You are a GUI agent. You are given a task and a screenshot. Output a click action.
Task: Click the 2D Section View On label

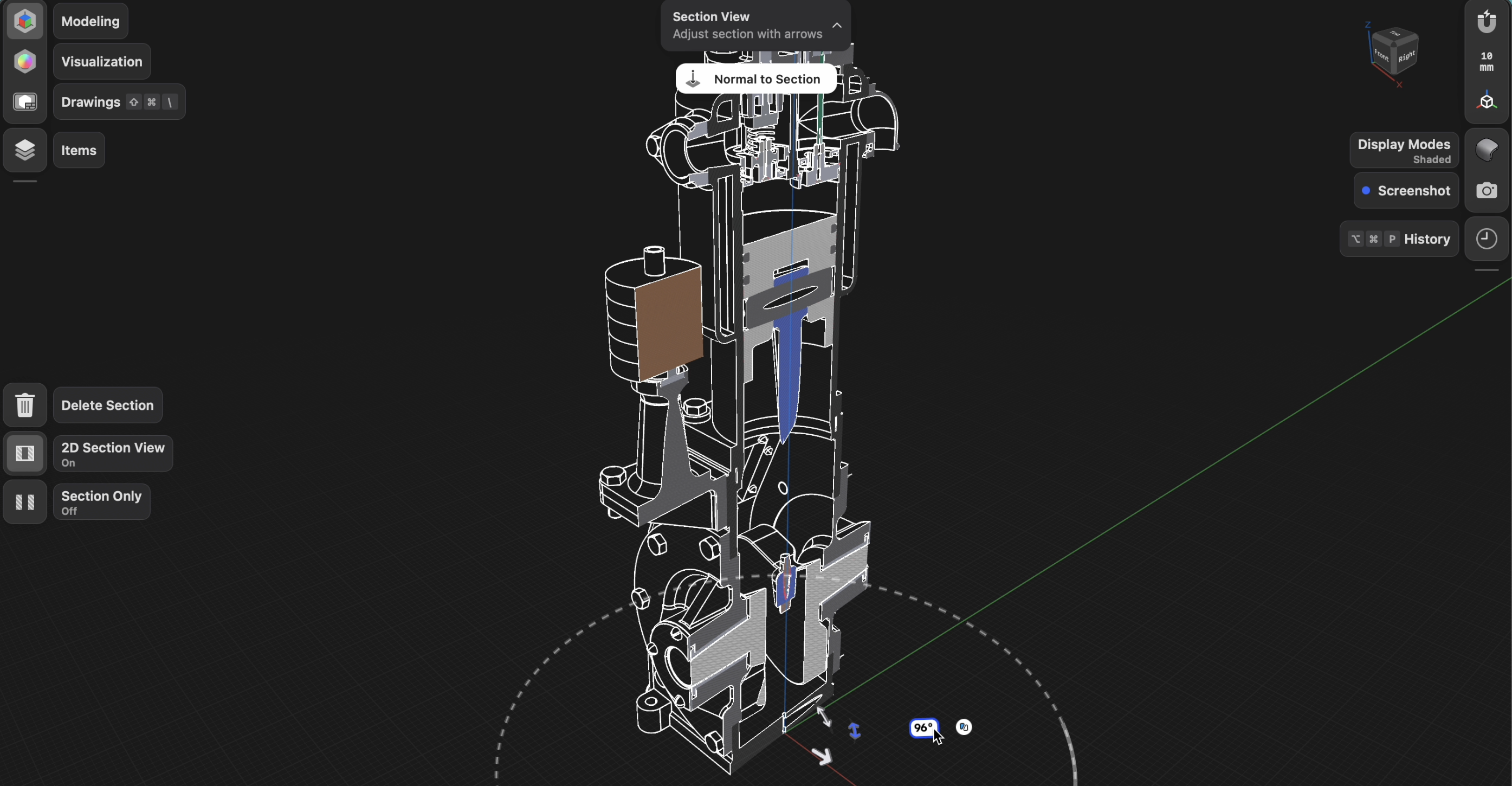(x=113, y=453)
